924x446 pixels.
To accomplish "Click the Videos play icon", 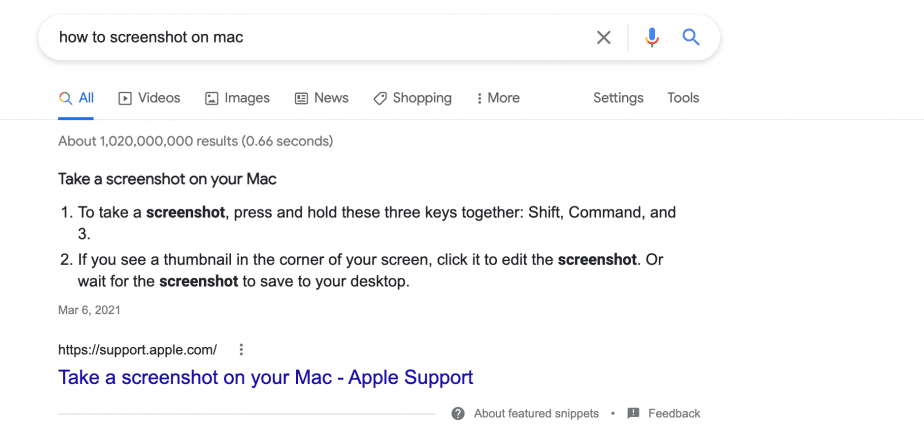I will click(125, 98).
